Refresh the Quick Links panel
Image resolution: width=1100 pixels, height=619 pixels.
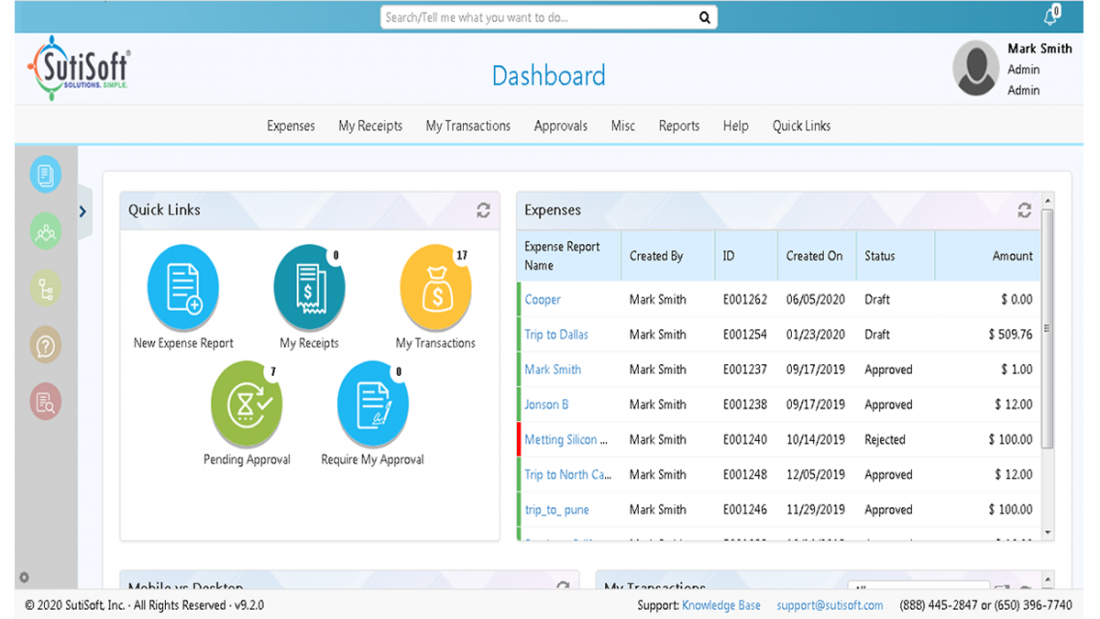483,210
